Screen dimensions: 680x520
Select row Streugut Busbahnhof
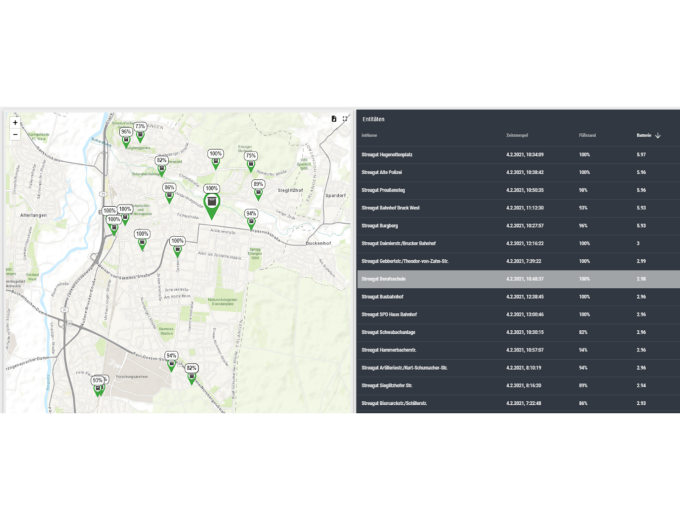[518, 297]
